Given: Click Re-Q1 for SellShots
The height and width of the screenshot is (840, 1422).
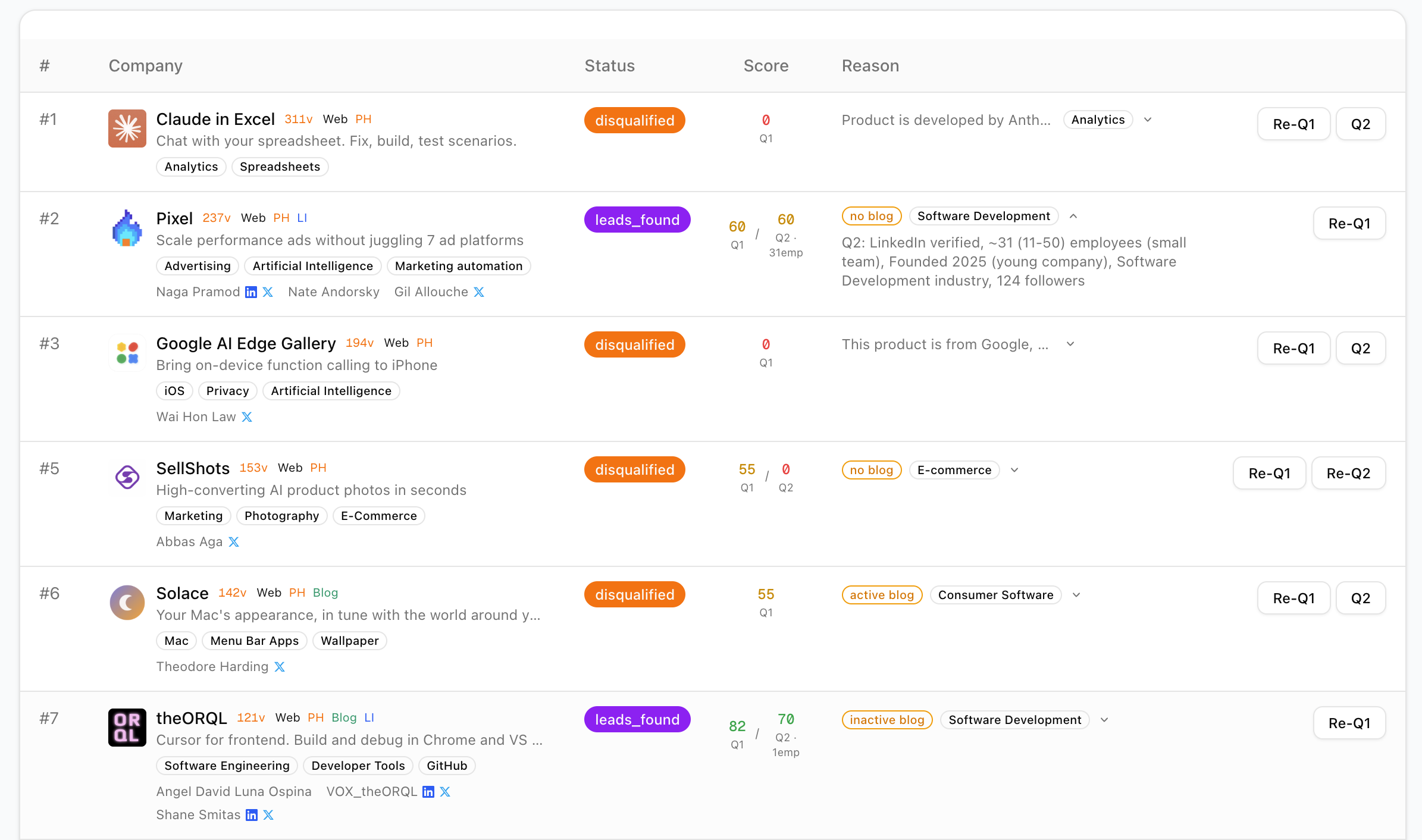Looking at the screenshot, I should coord(1270,473).
